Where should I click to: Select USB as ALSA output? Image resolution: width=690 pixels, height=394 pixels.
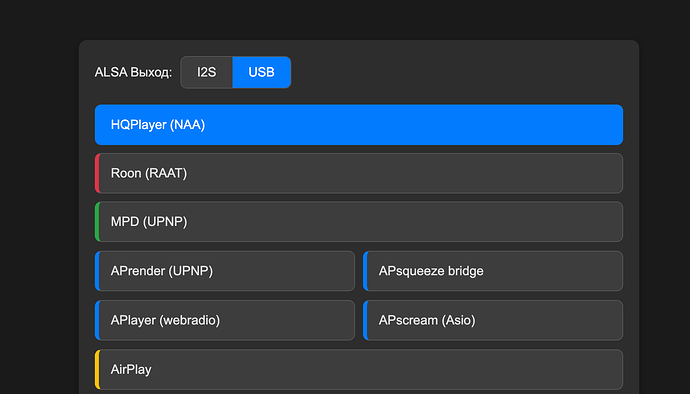tap(261, 72)
